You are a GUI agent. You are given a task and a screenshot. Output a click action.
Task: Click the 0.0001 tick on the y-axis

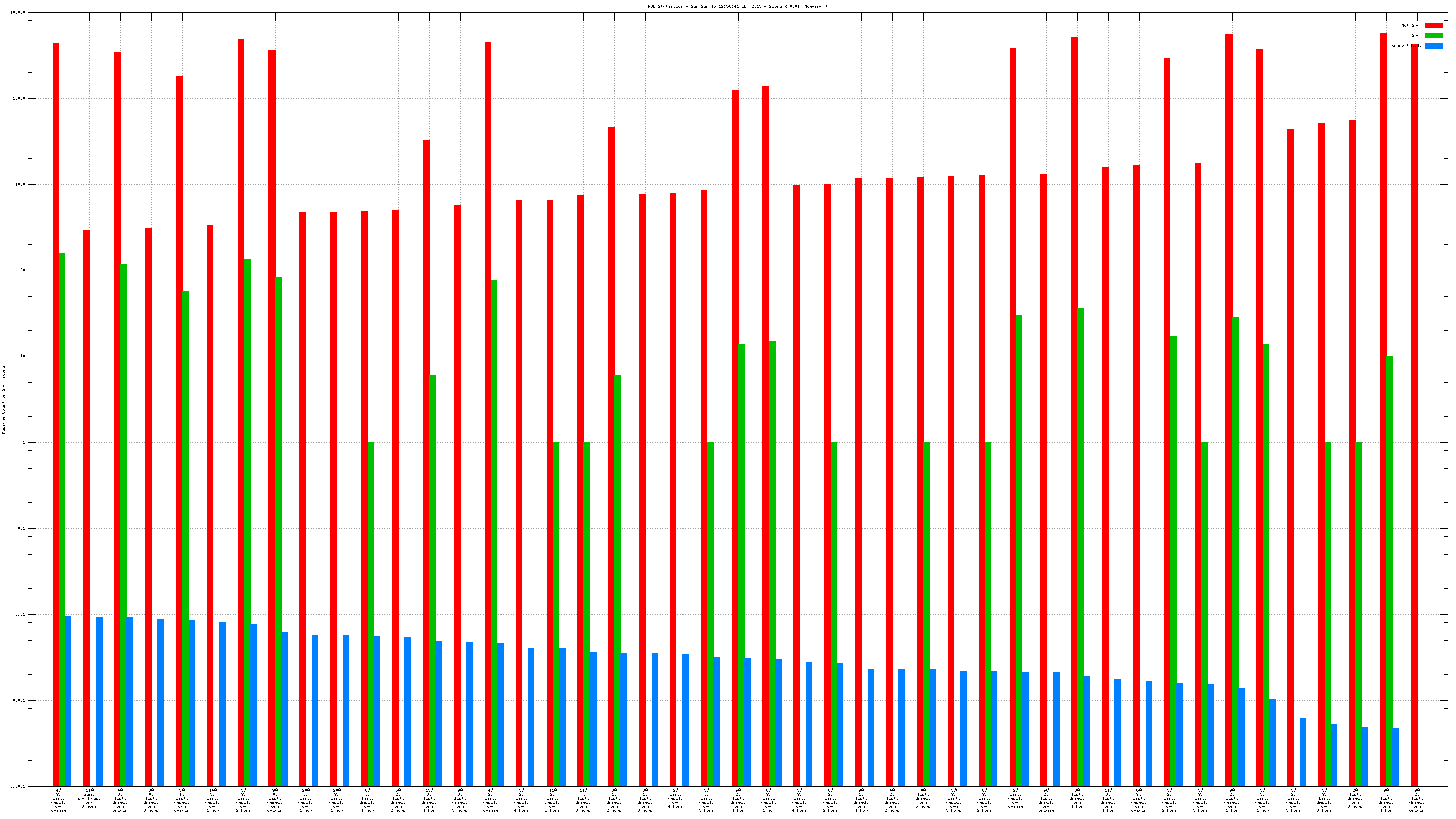pyautogui.click(x=19, y=786)
